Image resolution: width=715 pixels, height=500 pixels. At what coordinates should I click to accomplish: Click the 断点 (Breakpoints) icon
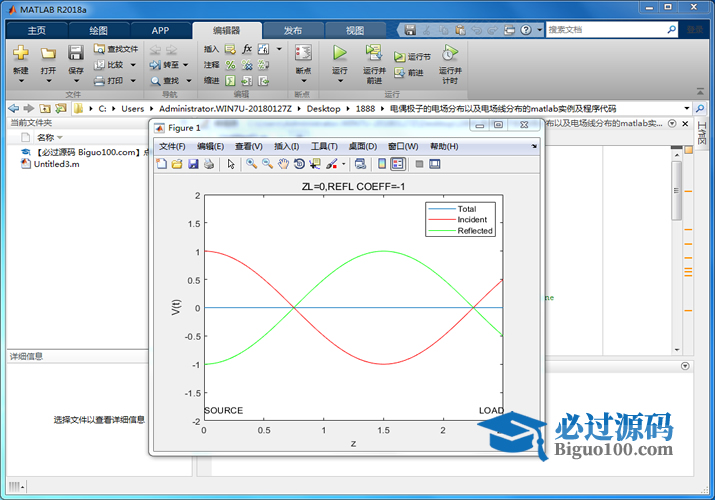click(303, 53)
